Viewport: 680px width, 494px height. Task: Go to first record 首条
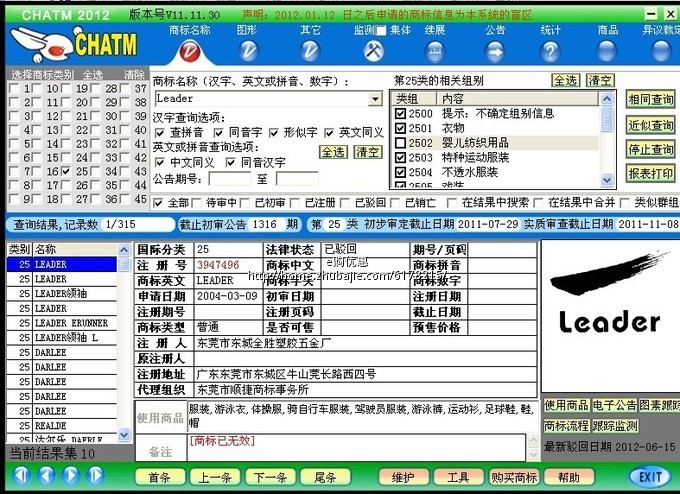pyautogui.click(x=160, y=478)
